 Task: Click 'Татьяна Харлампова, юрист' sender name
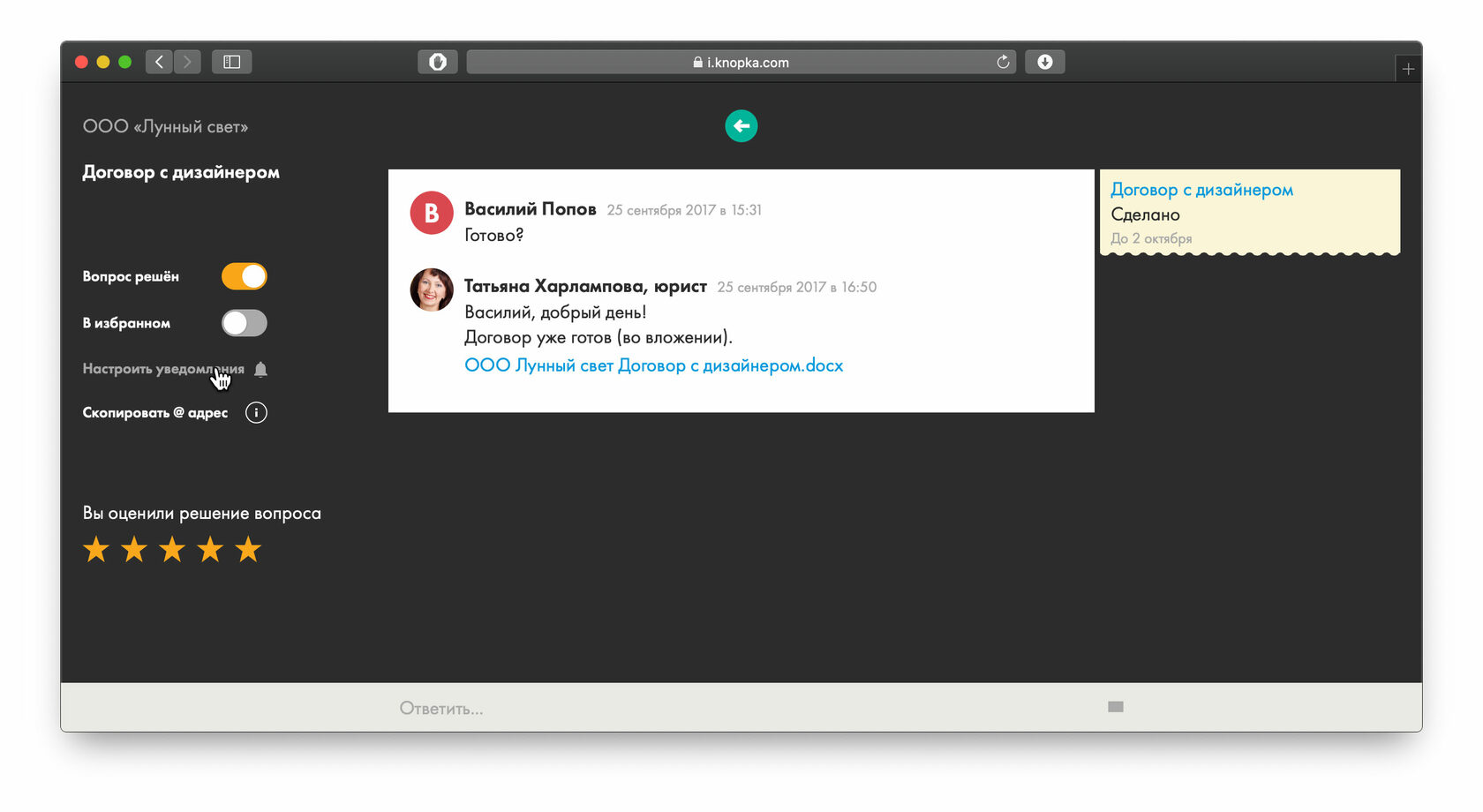click(x=585, y=286)
